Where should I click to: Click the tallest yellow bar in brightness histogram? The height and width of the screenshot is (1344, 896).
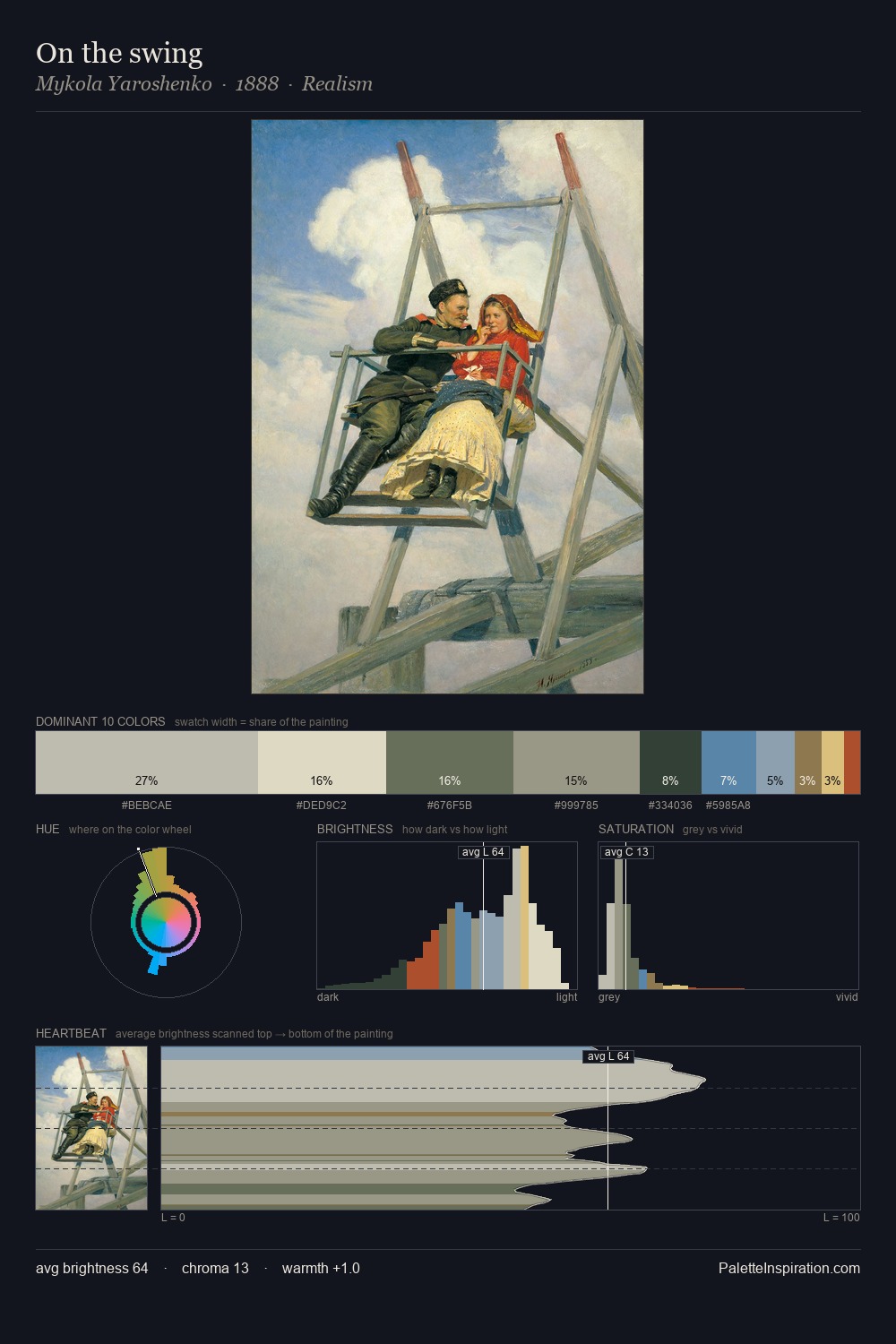pos(524,918)
